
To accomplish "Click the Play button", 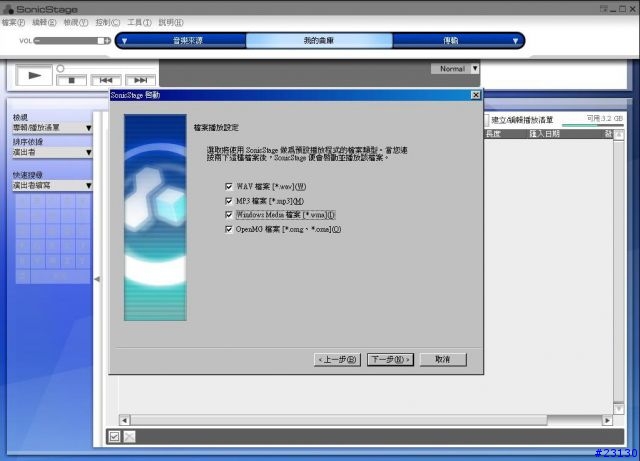I will pyautogui.click(x=34, y=75).
